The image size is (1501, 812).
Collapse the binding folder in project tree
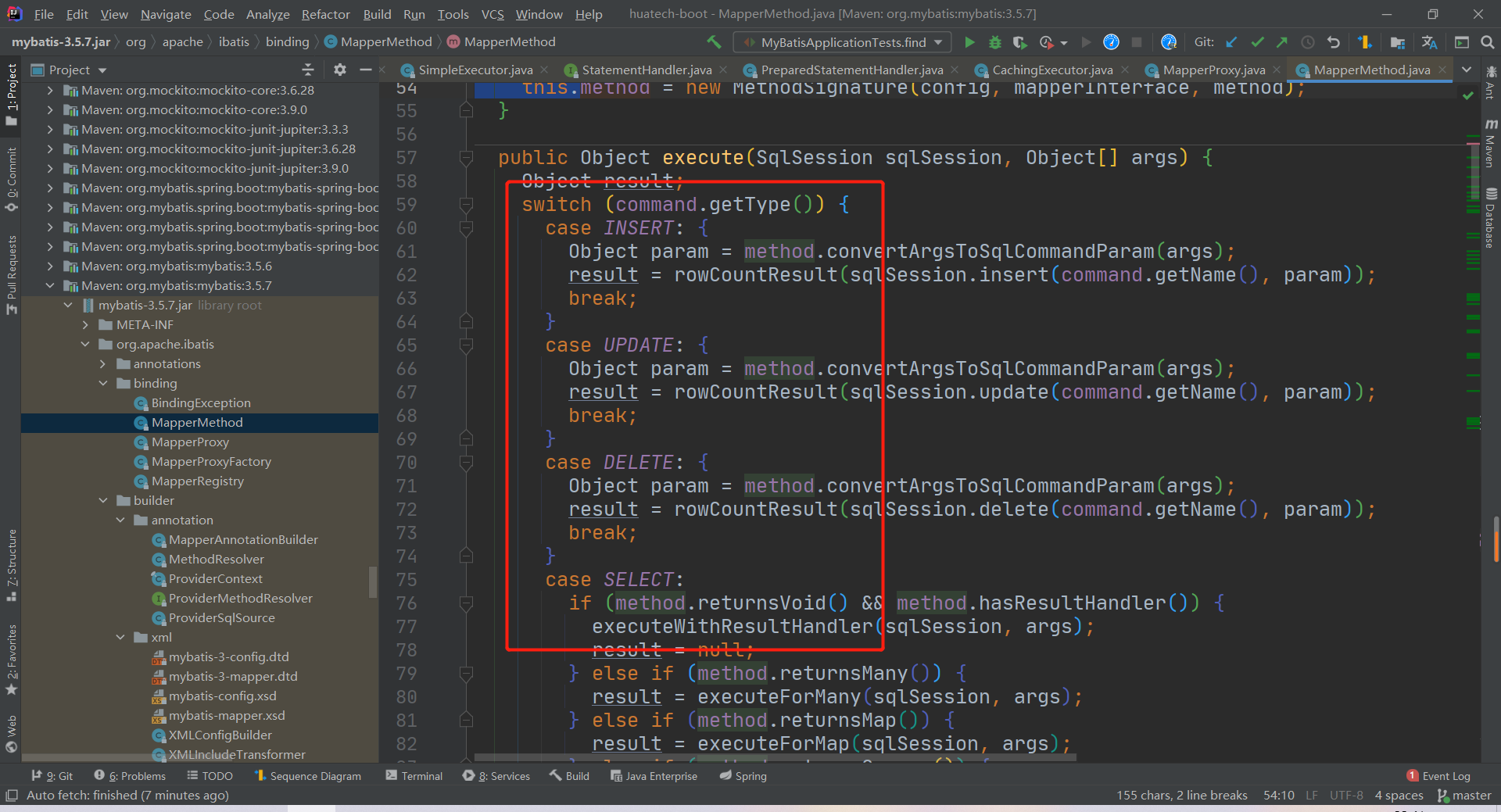pos(103,383)
